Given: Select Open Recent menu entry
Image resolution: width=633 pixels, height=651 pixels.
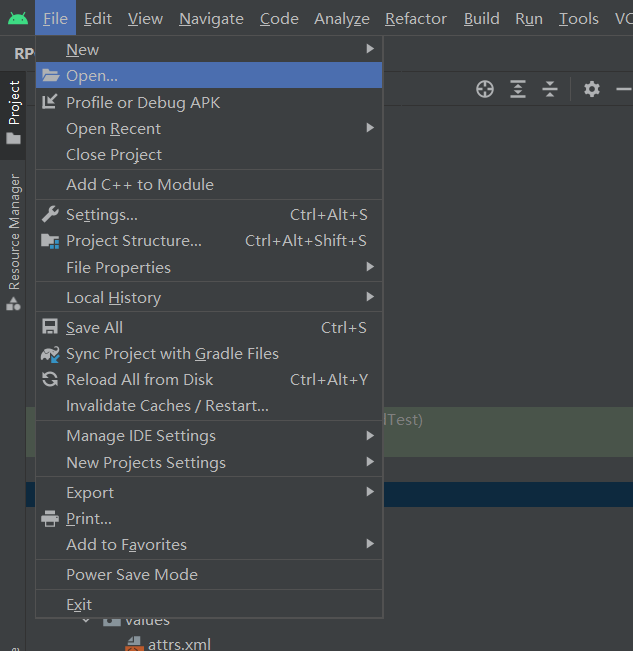Looking at the screenshot, I should [209, 128].
